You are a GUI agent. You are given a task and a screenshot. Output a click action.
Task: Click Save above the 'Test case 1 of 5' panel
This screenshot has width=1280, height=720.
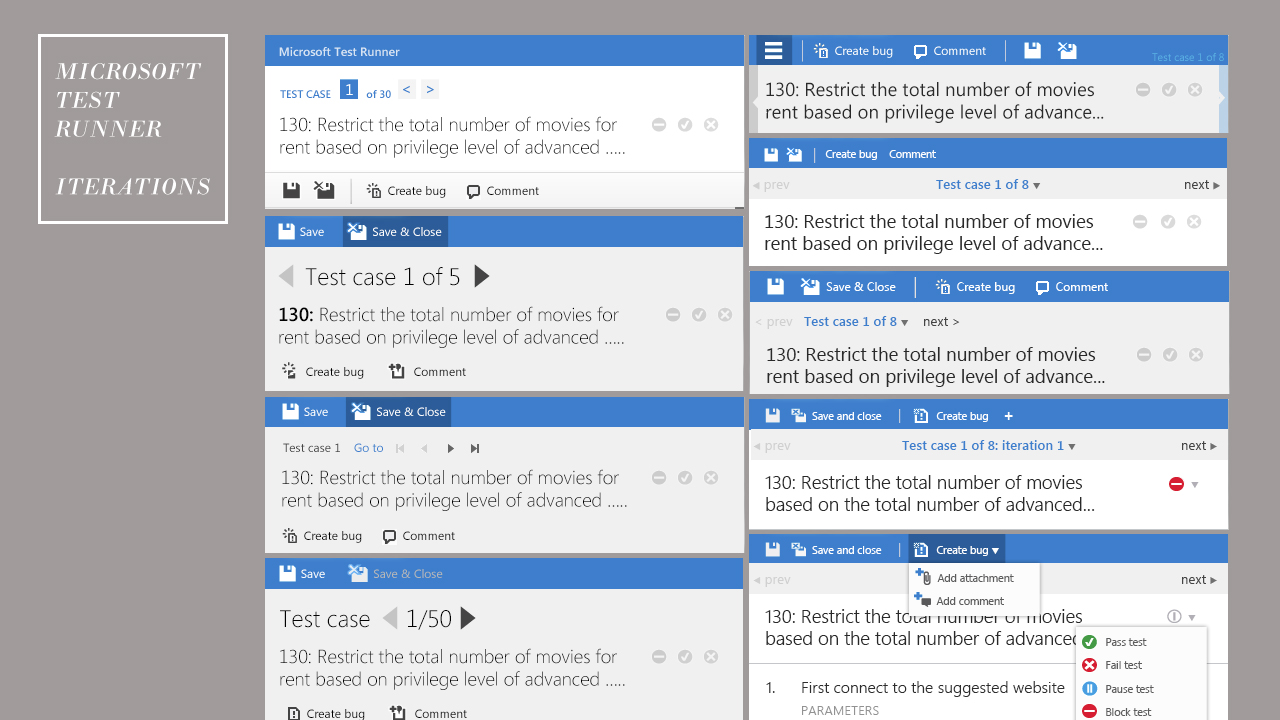(x=301, y=232)
